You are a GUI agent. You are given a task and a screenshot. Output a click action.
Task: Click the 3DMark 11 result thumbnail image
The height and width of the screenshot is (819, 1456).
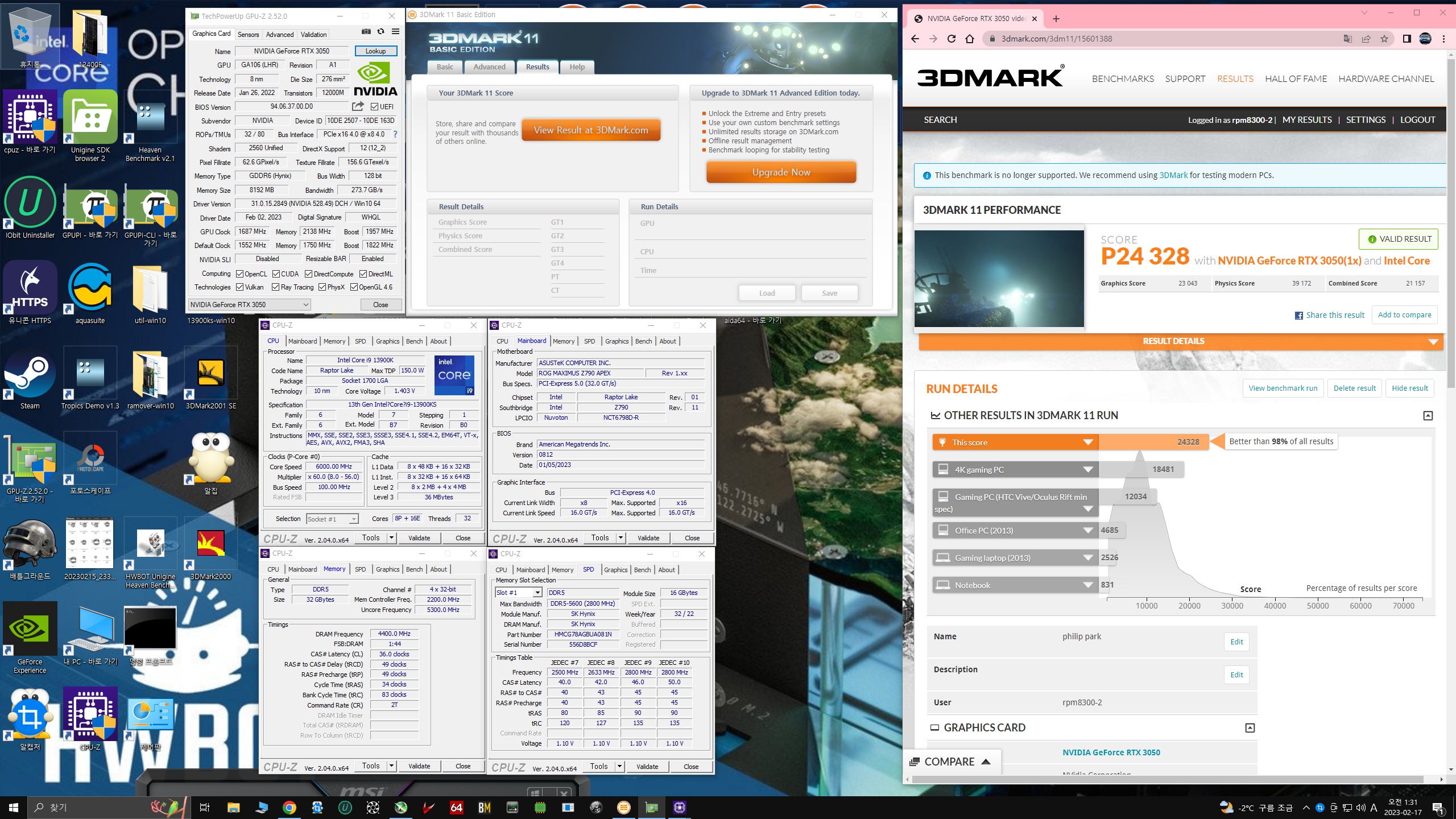tap(999, 278)
